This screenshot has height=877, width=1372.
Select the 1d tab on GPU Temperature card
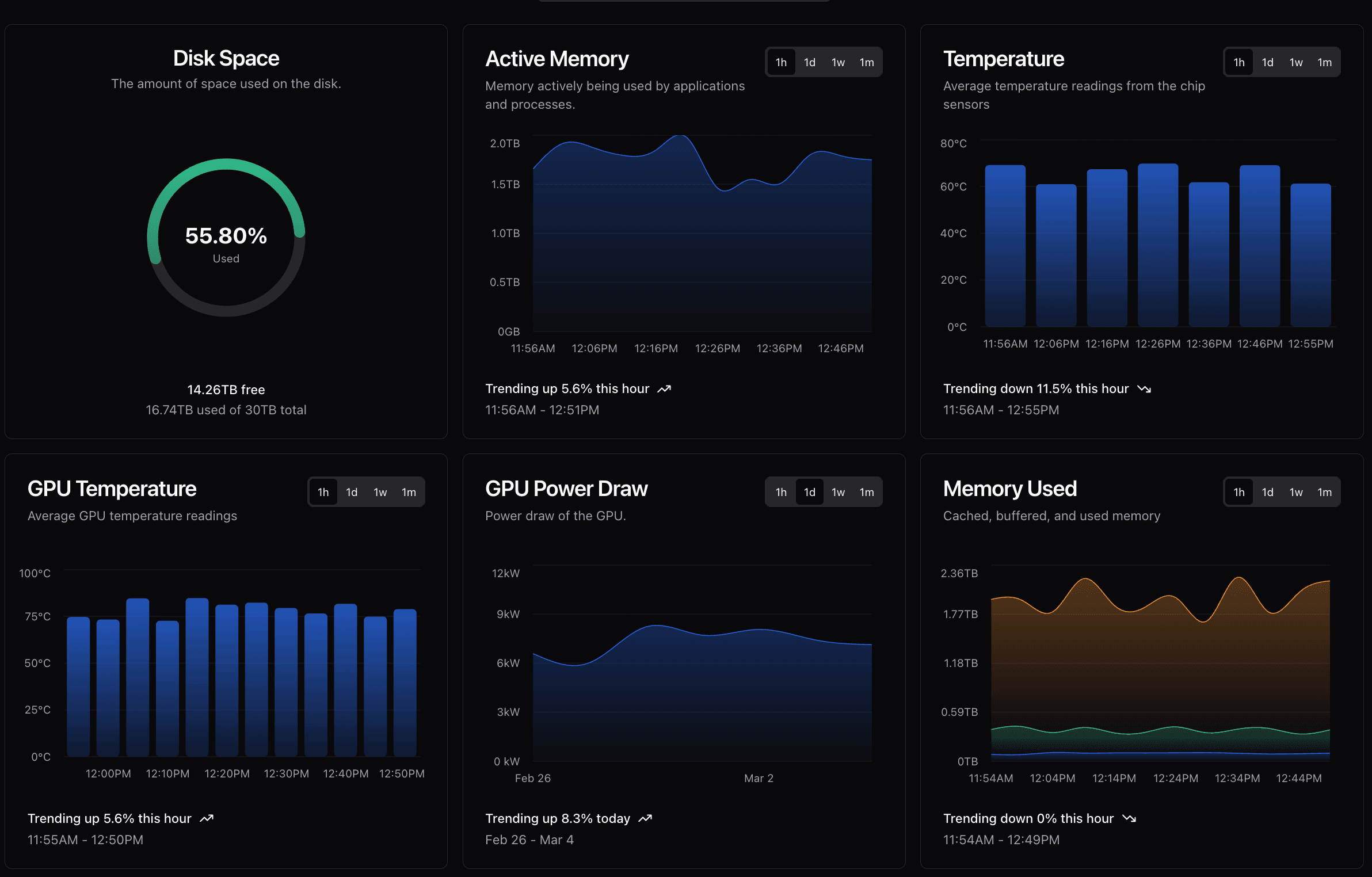[352, 491]
